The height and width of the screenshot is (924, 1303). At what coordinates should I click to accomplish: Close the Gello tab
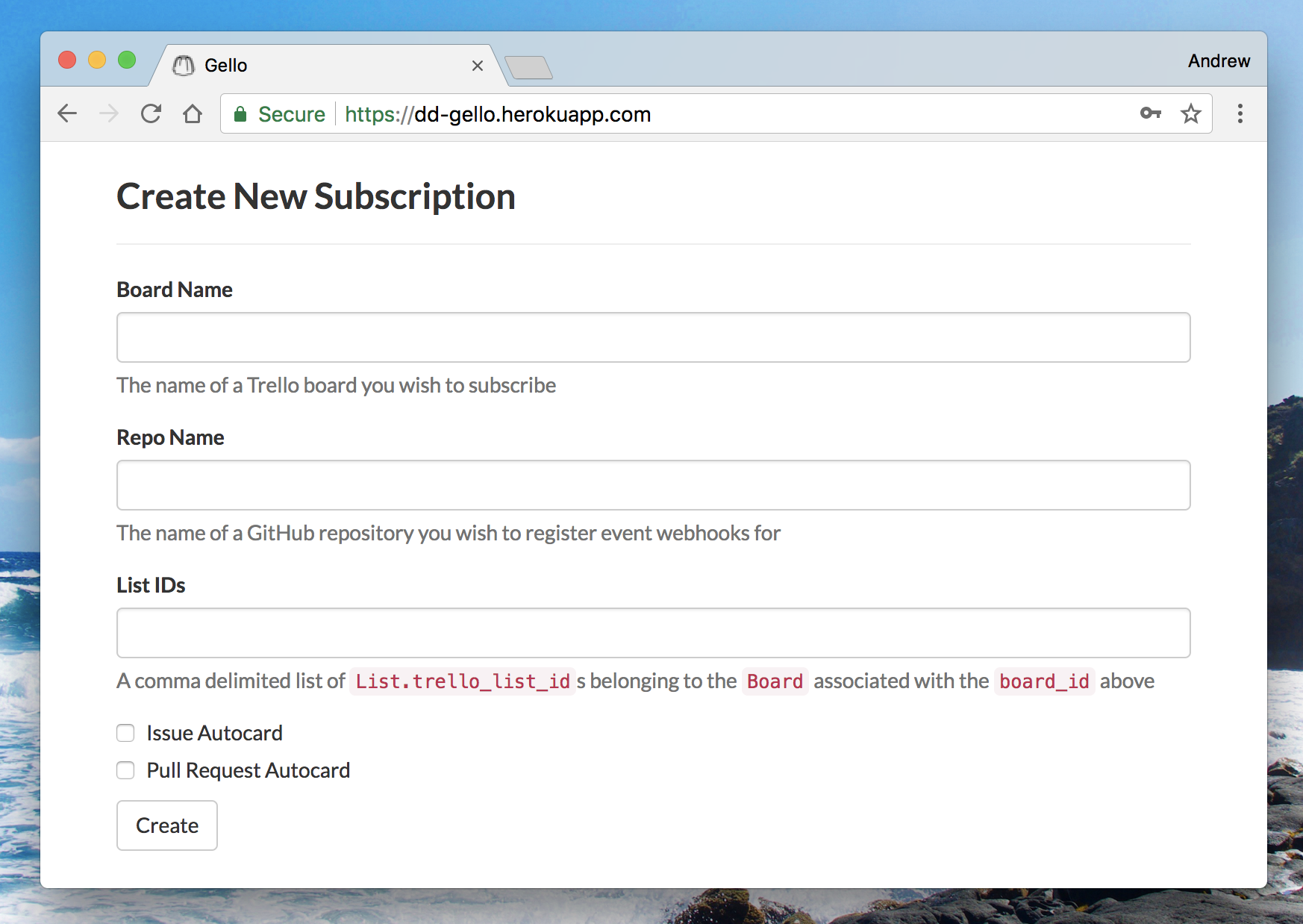point(478,66)
